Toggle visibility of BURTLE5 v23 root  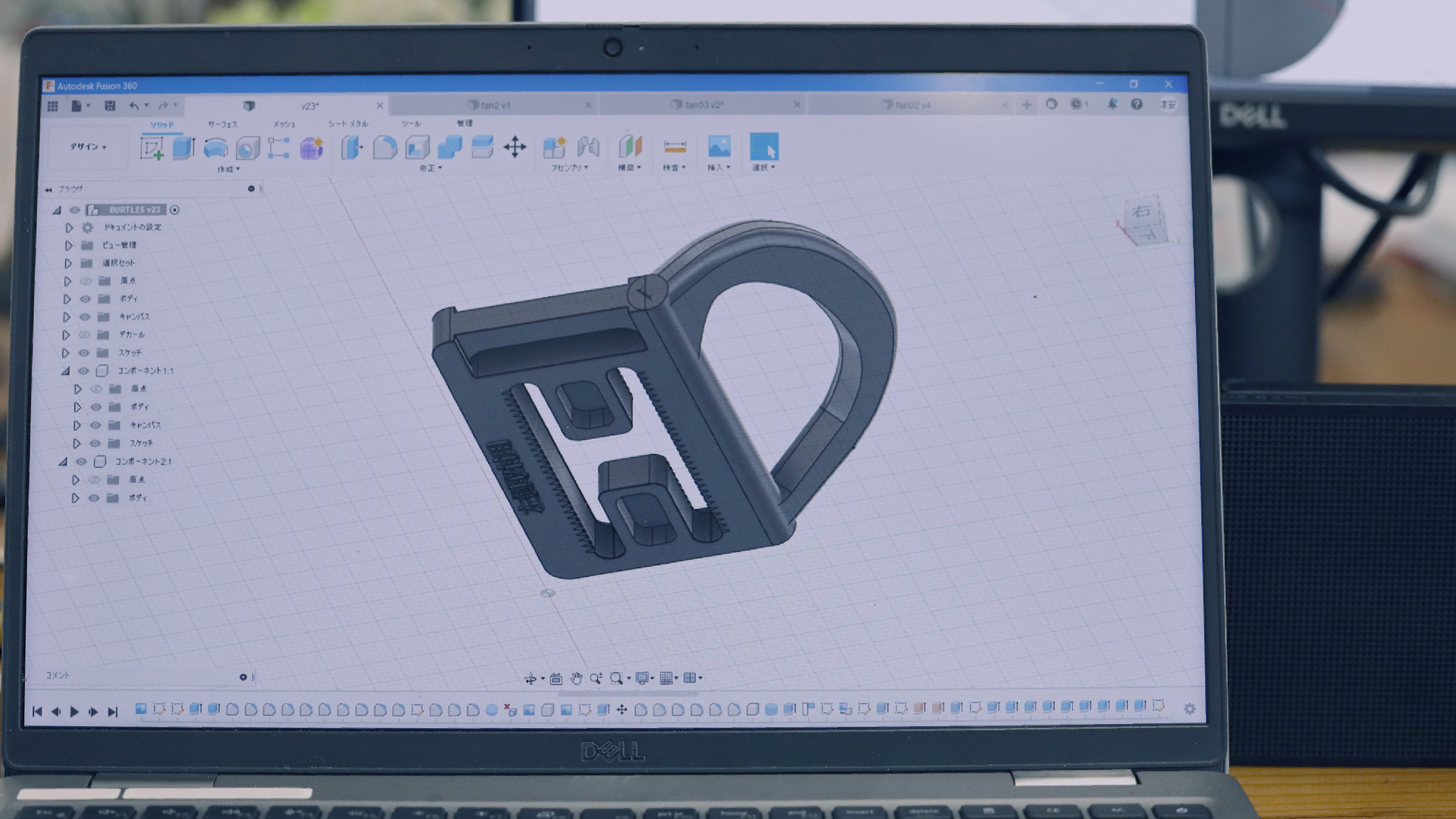coord(74,210)
